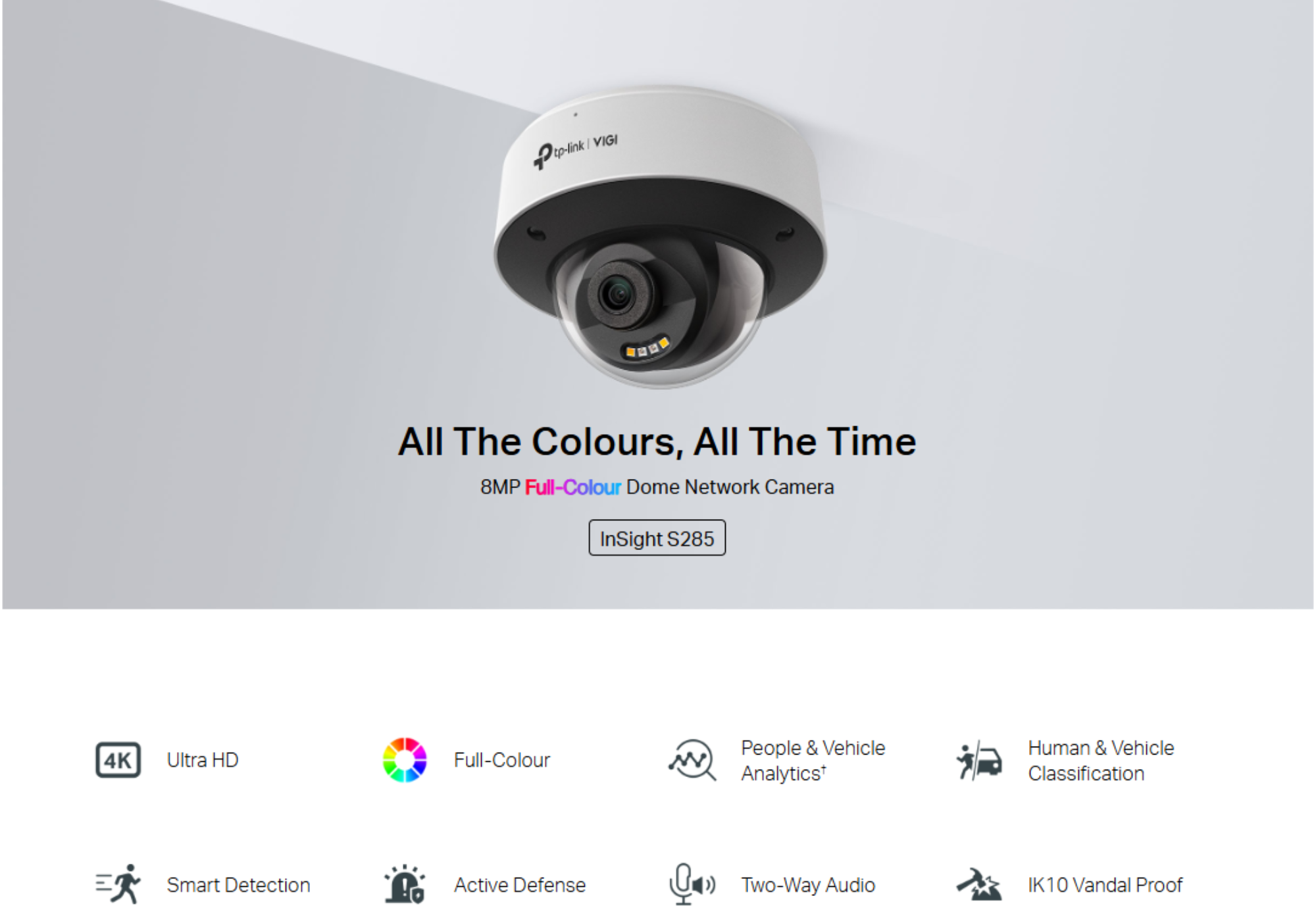Screen dimensions: 1316x921
Task: Click the dome camera product image
Action: point(660,237)
